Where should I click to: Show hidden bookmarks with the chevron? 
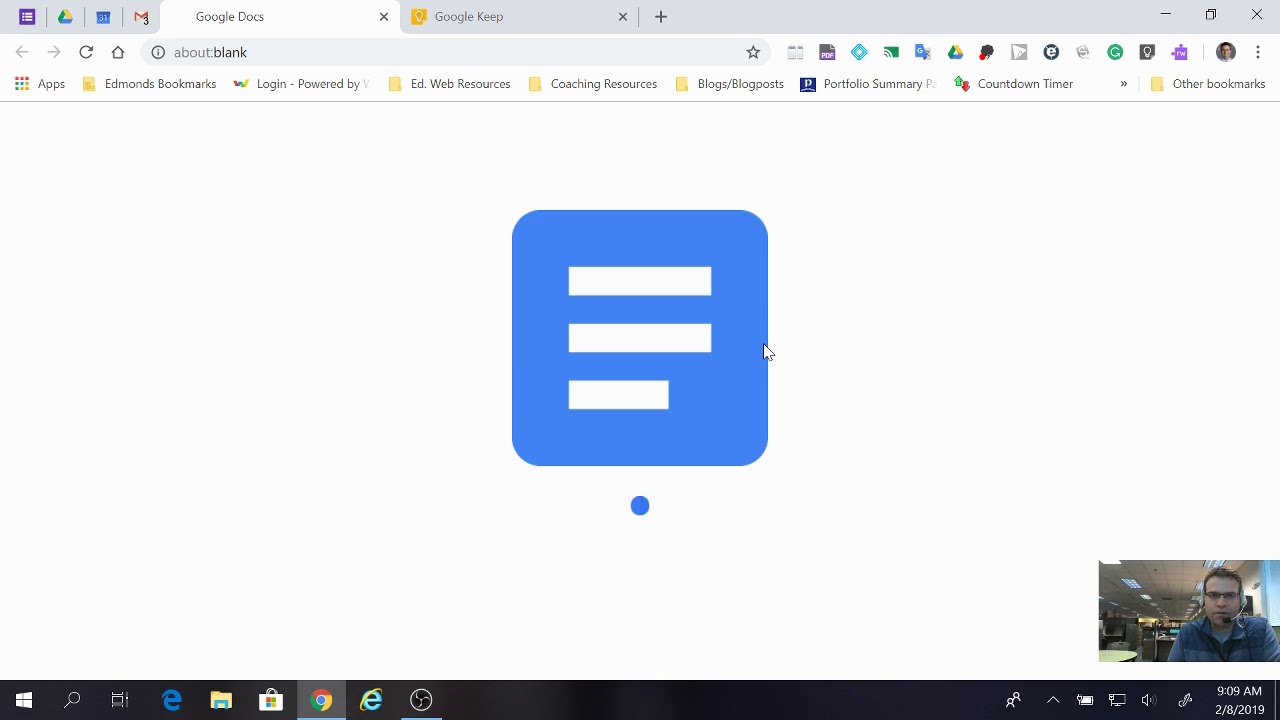[1123, 84]
